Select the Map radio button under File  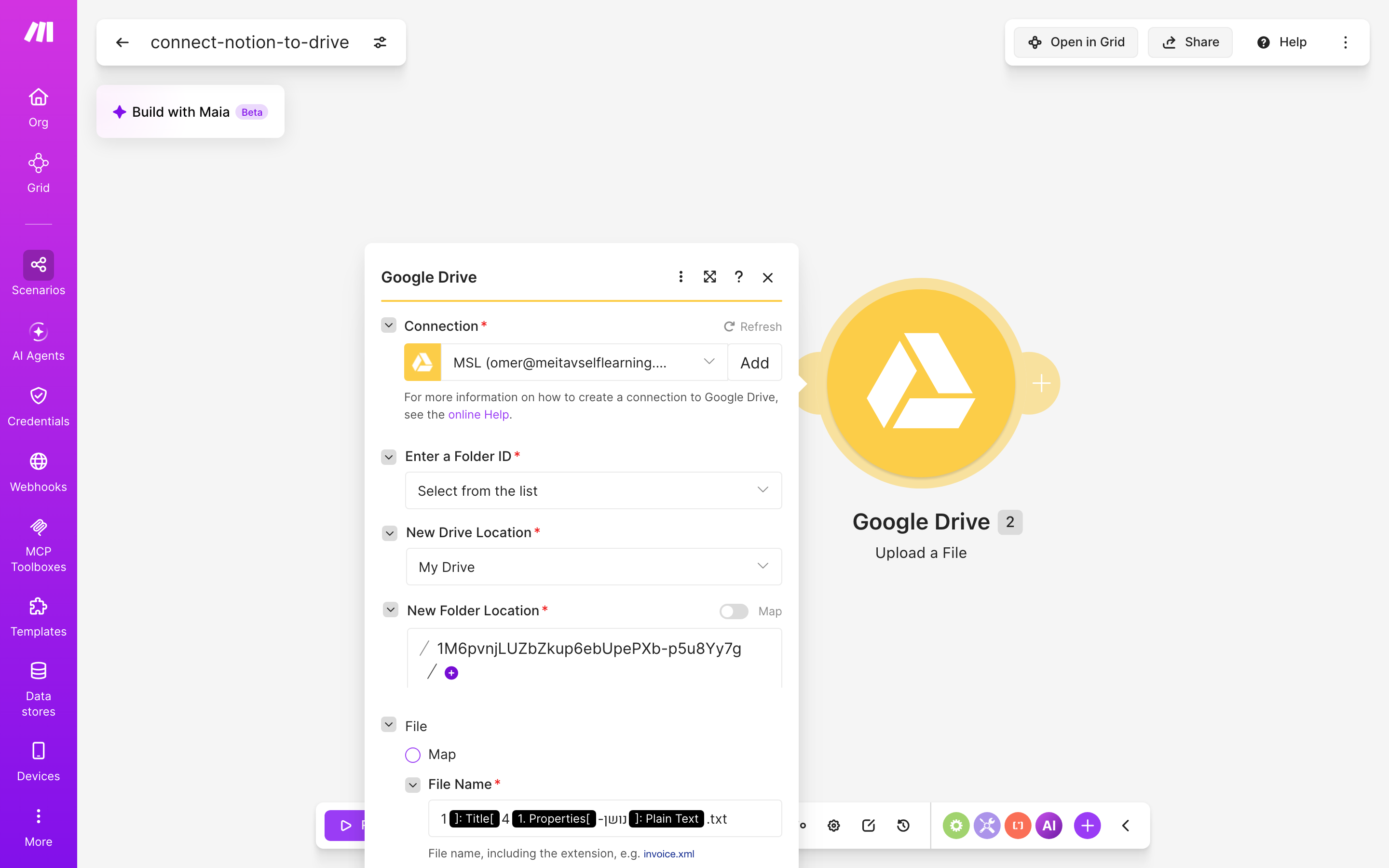(x=413, y=754)
